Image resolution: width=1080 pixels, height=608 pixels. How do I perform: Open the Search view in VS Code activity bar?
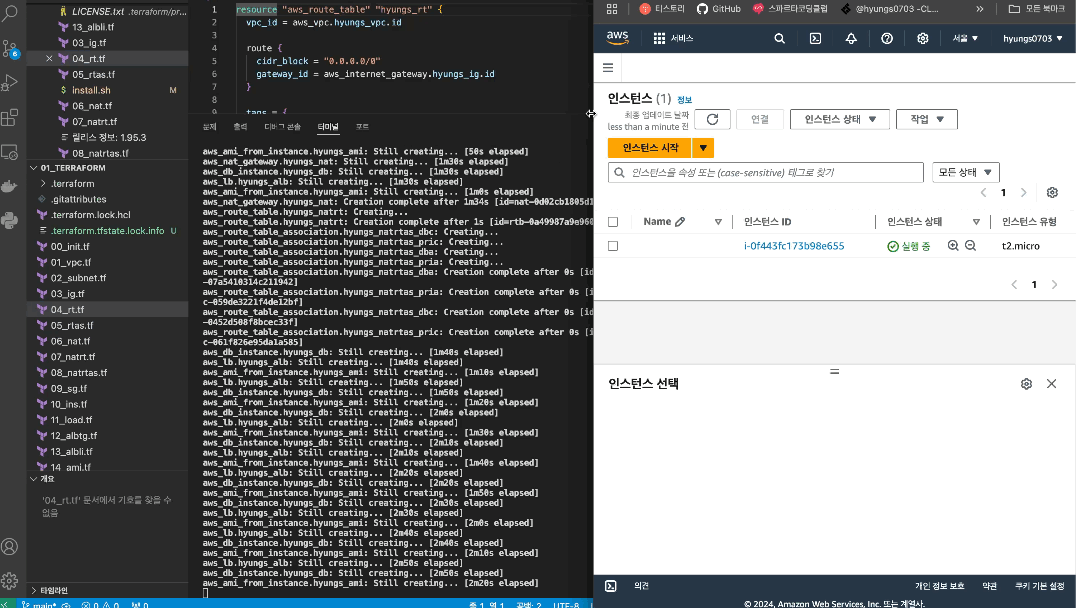point(10,12)
